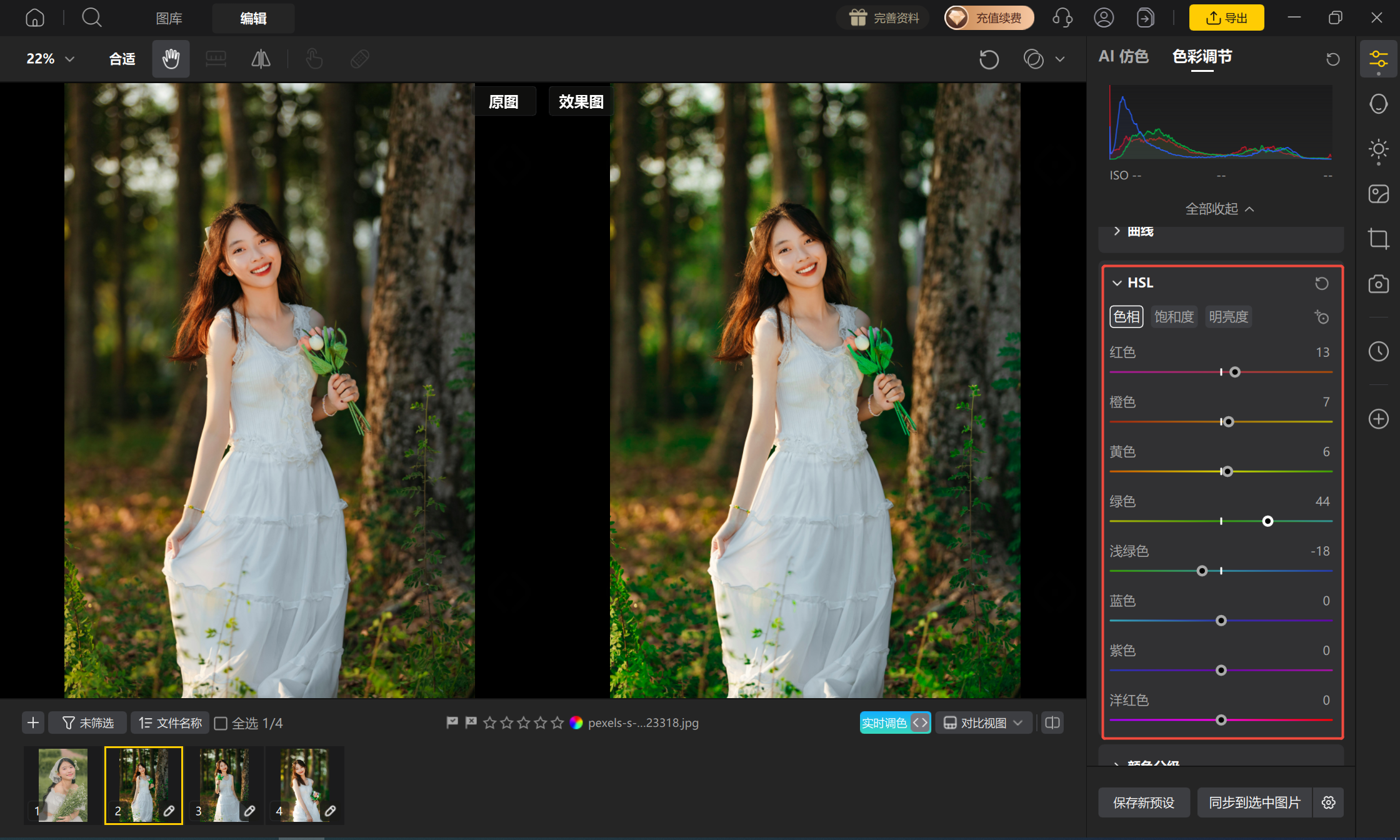This screenshot has width=1400, height=840.
Task: Switch to the 图库 library tab
Action: pyautogui.click(x=169, y=18)
